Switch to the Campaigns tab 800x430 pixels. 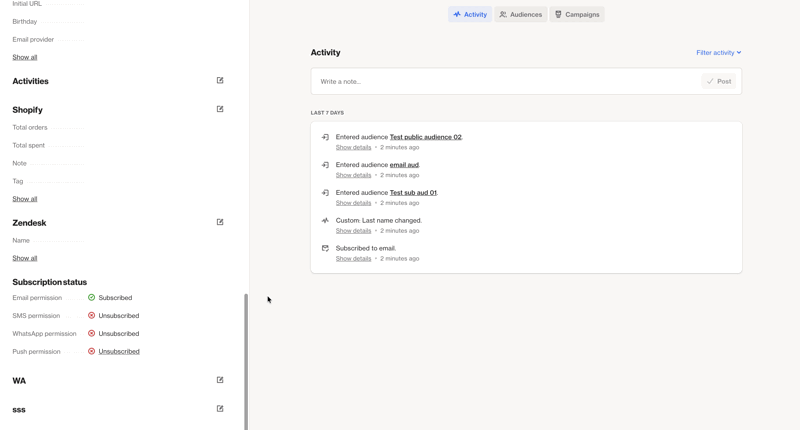tap(577, 15)
